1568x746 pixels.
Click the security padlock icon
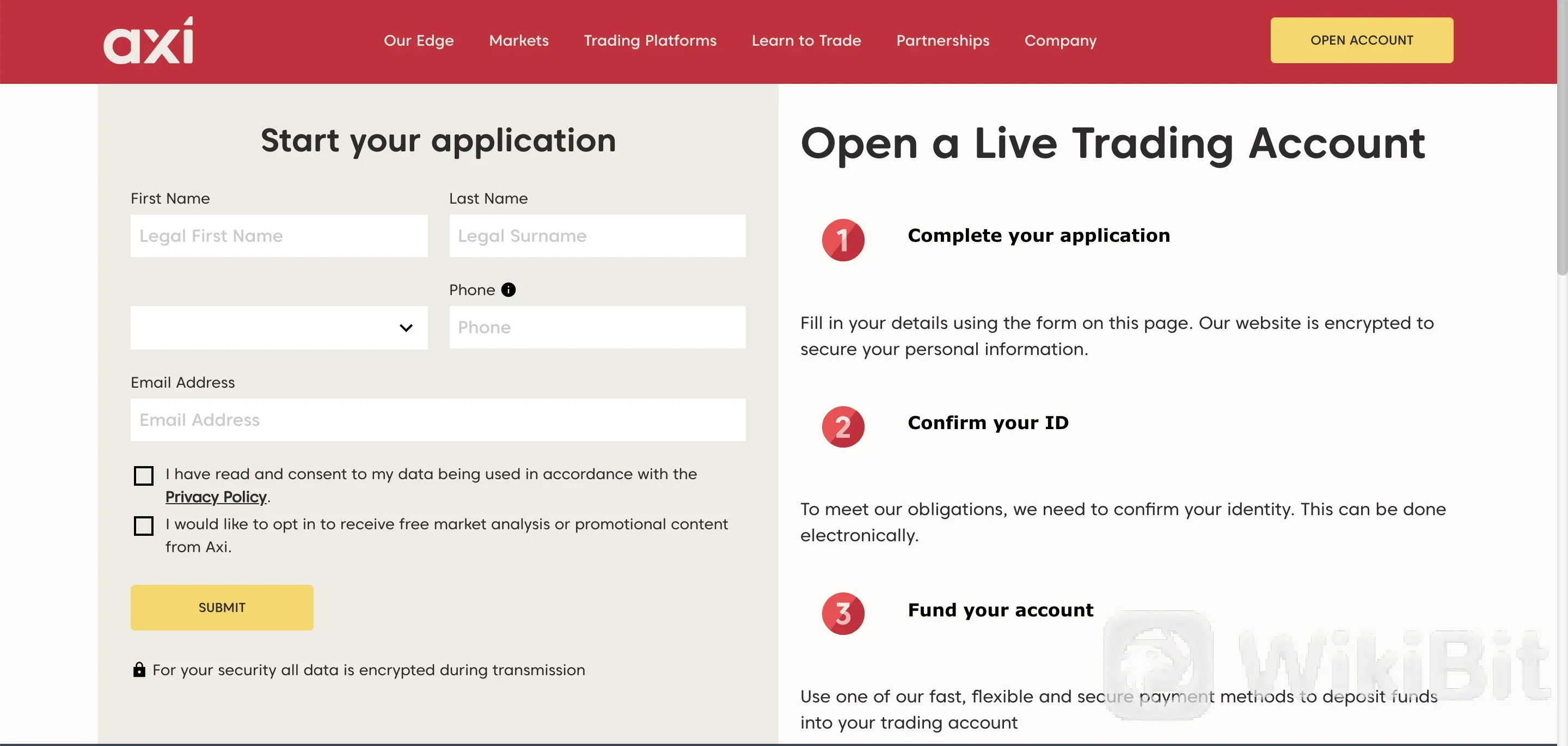point(139,670)
